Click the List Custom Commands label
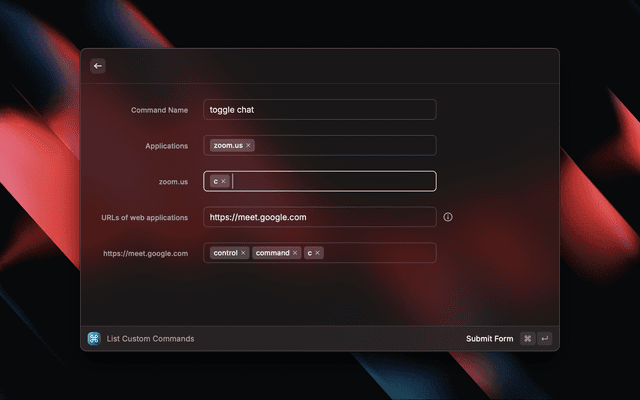The width and height of the screenshot is (640, 400). (x=150, y=339)
